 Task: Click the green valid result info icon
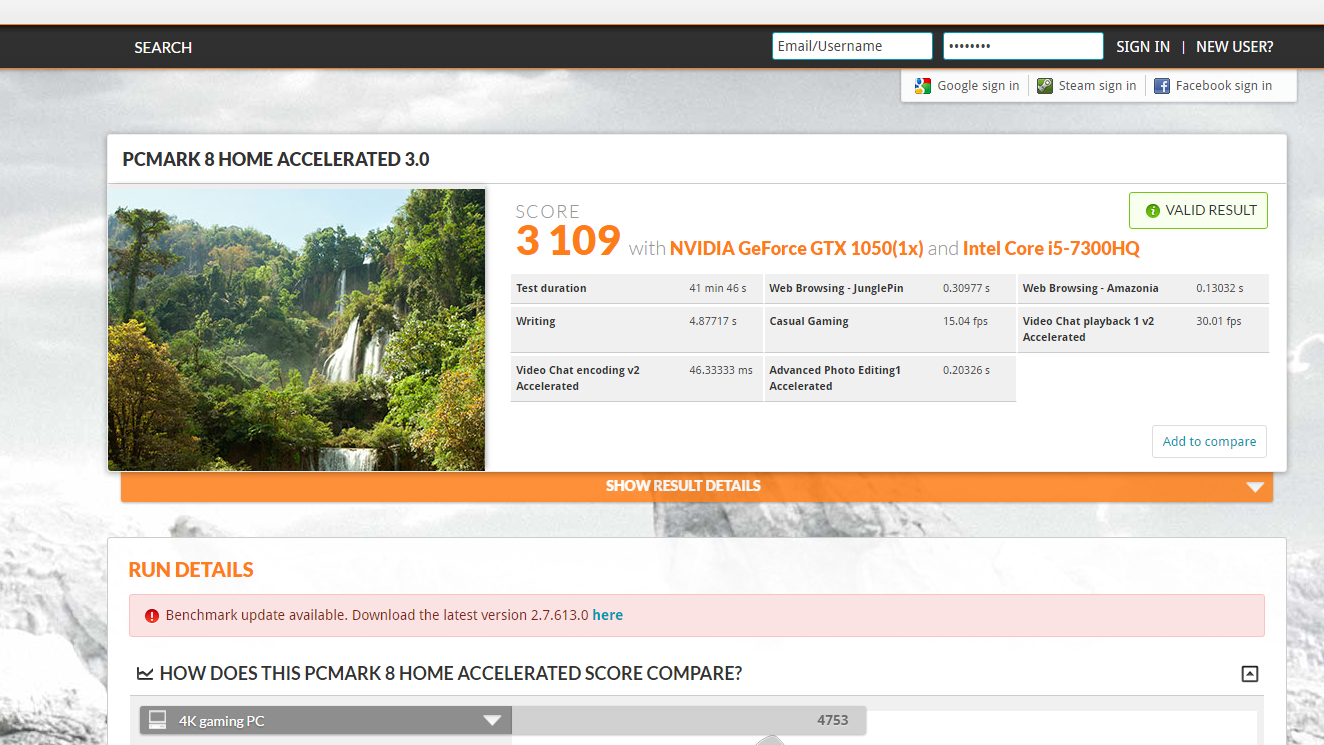click(x=1152, y=211)
